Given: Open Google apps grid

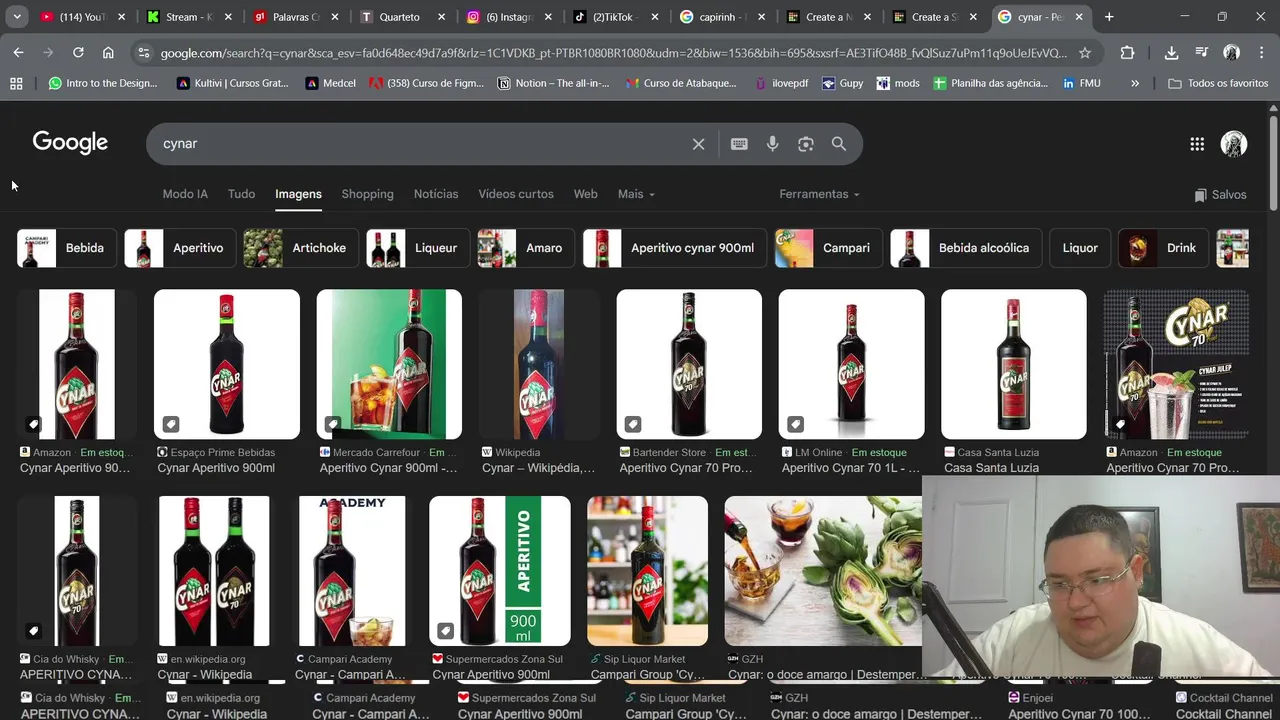Looking at the screenshot, I should pos(1197,144).
